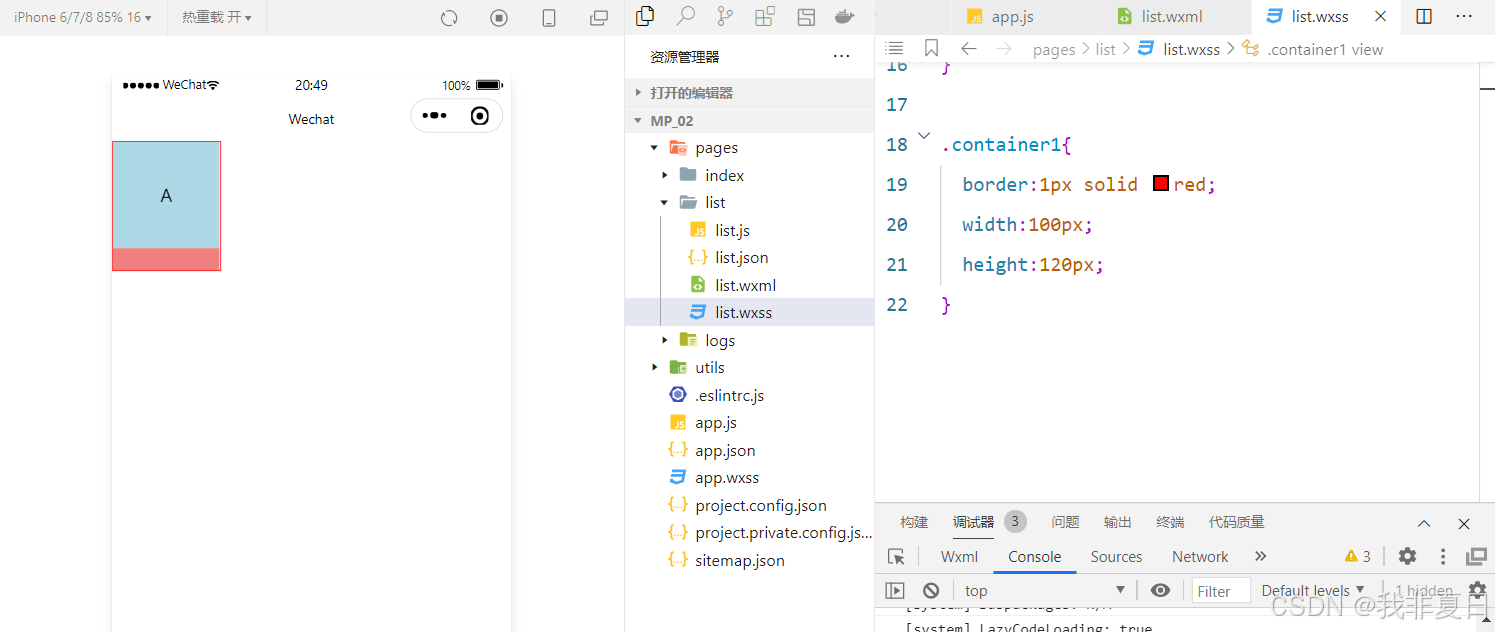Open app.json in the file tree
Screen dimensions: 1495x632
(749, 450)
